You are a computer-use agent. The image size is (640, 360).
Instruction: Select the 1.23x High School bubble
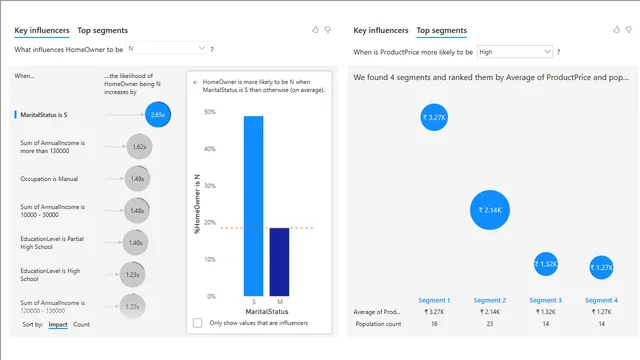tap(132, 275)
